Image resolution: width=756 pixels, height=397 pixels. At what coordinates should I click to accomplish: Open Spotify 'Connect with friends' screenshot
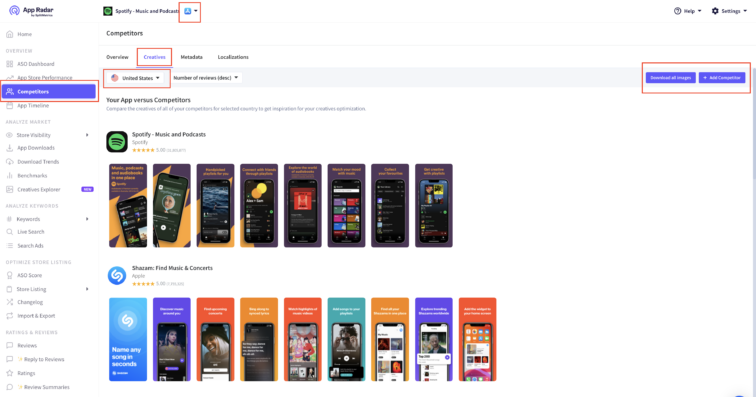coord(259,205)
